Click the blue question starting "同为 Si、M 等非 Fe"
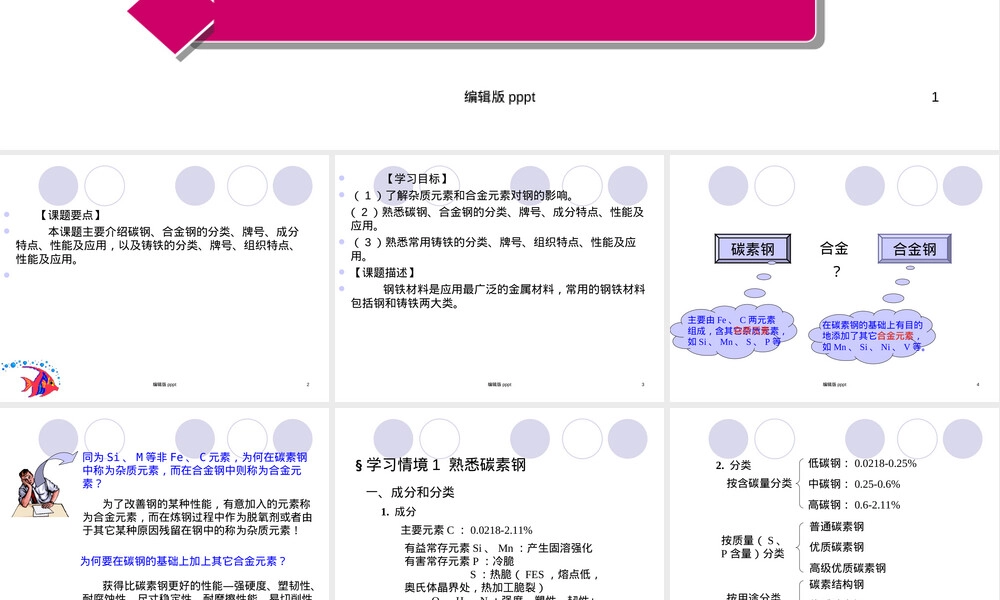The image size is (1000, 600). tap(195, 470)
